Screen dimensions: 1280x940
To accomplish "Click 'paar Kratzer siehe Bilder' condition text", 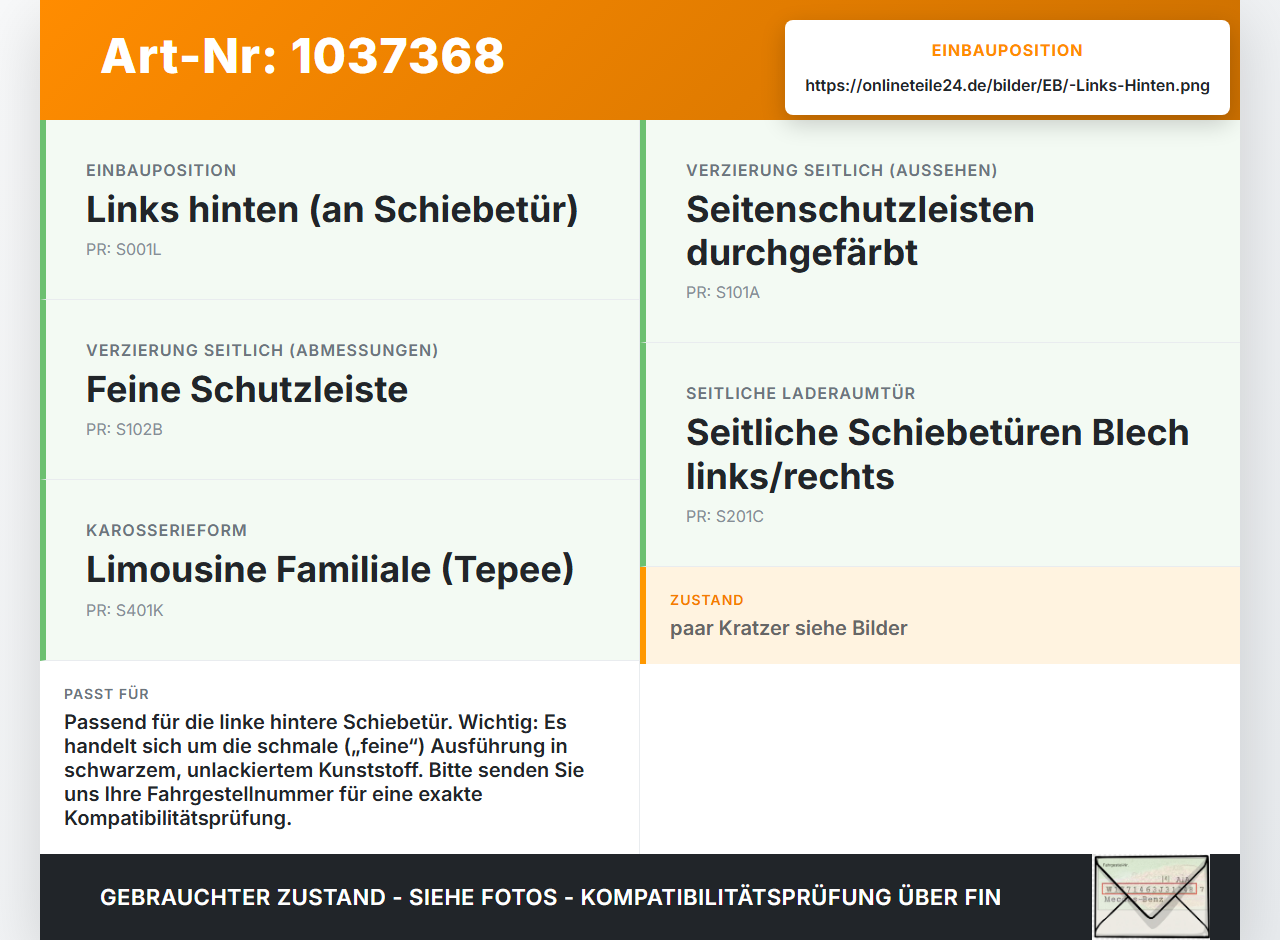I will 788,628.
